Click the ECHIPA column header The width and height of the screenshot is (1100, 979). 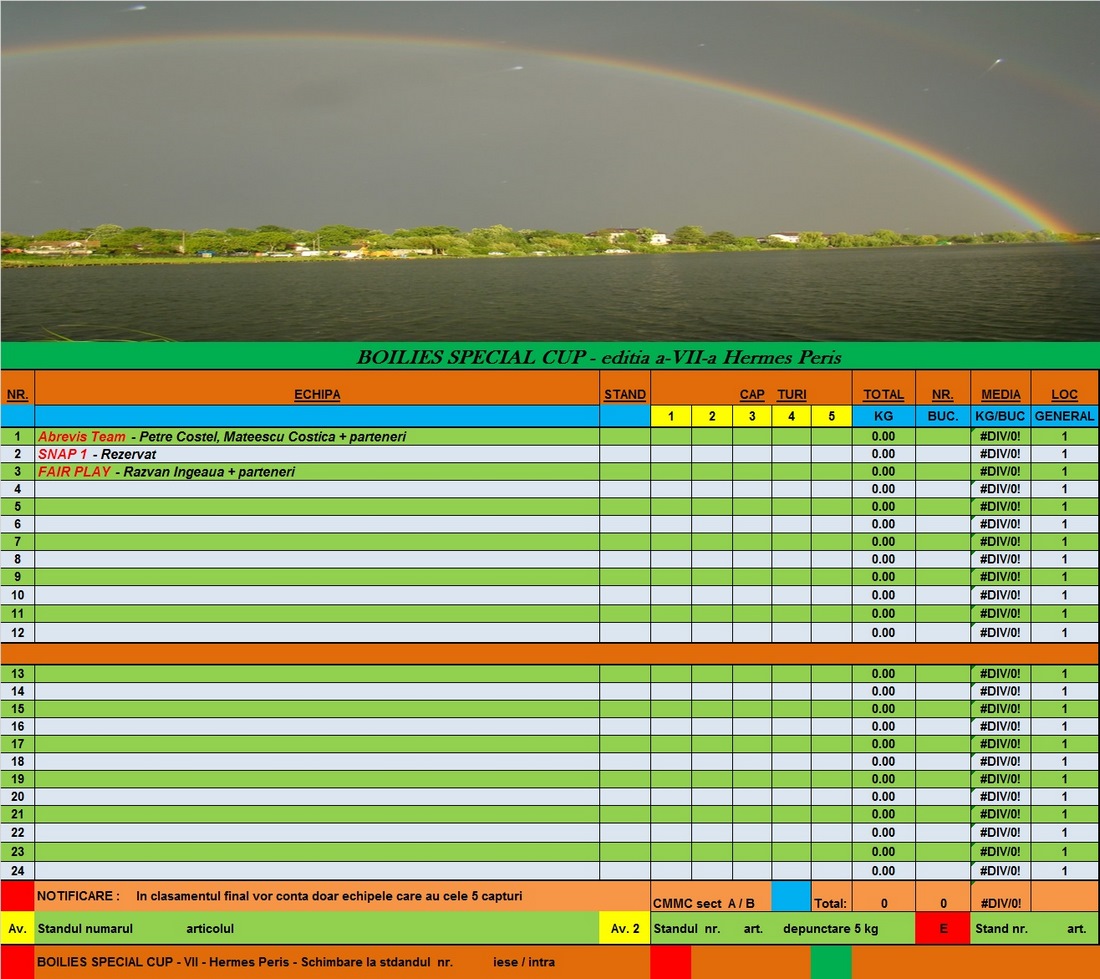tap(317, 395)
